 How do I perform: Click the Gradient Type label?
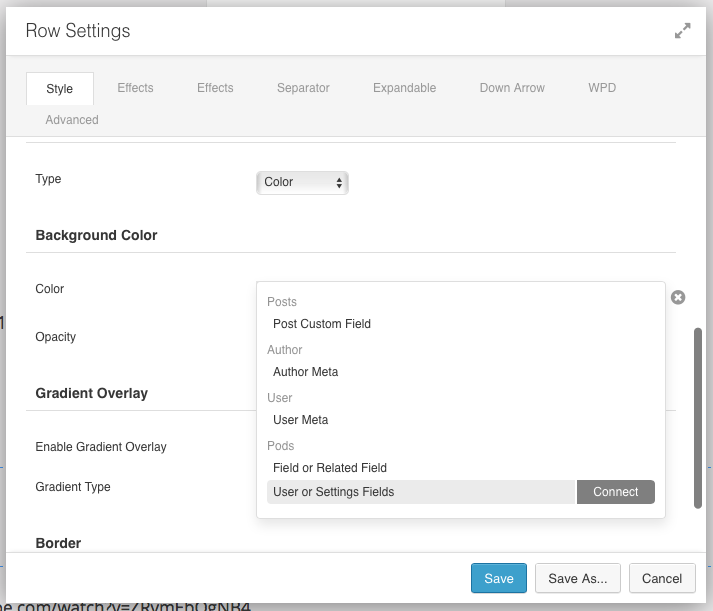73,487
